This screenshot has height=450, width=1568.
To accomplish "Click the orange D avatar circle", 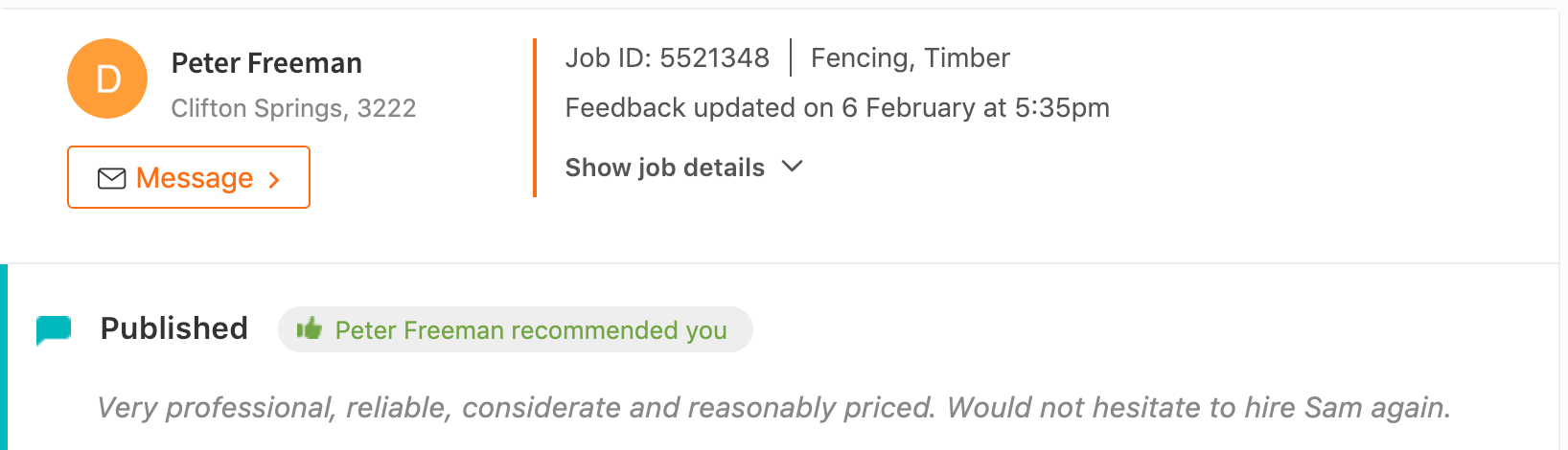I will point(107,79).
